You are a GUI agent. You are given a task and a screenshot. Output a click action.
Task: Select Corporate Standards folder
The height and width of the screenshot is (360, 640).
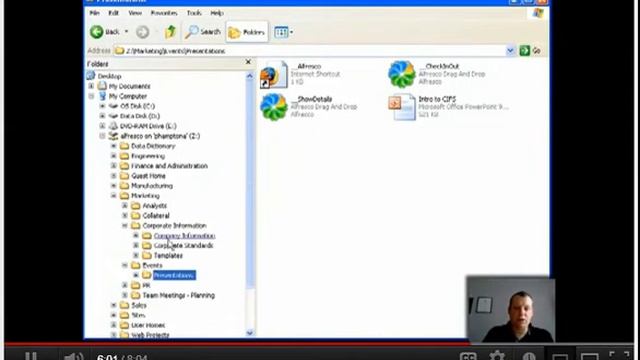183,245
